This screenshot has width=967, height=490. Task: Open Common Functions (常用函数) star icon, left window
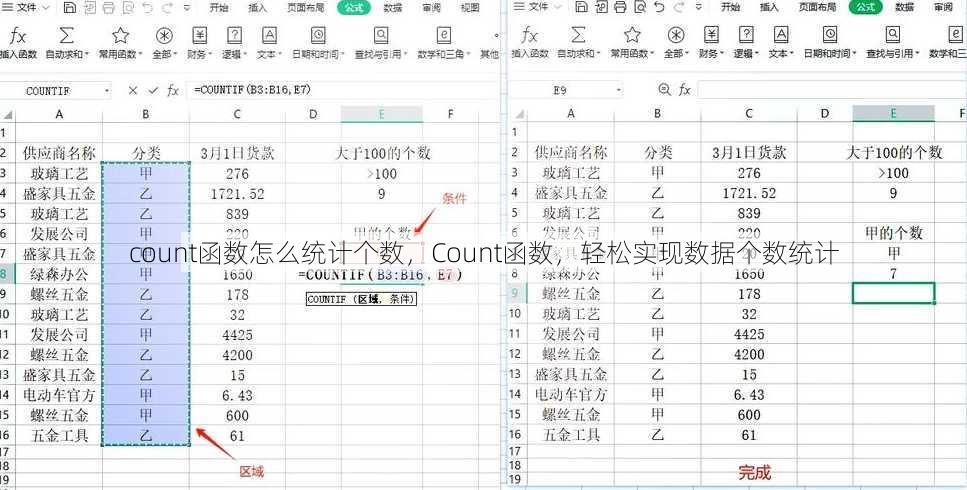(x=120, y=35)
